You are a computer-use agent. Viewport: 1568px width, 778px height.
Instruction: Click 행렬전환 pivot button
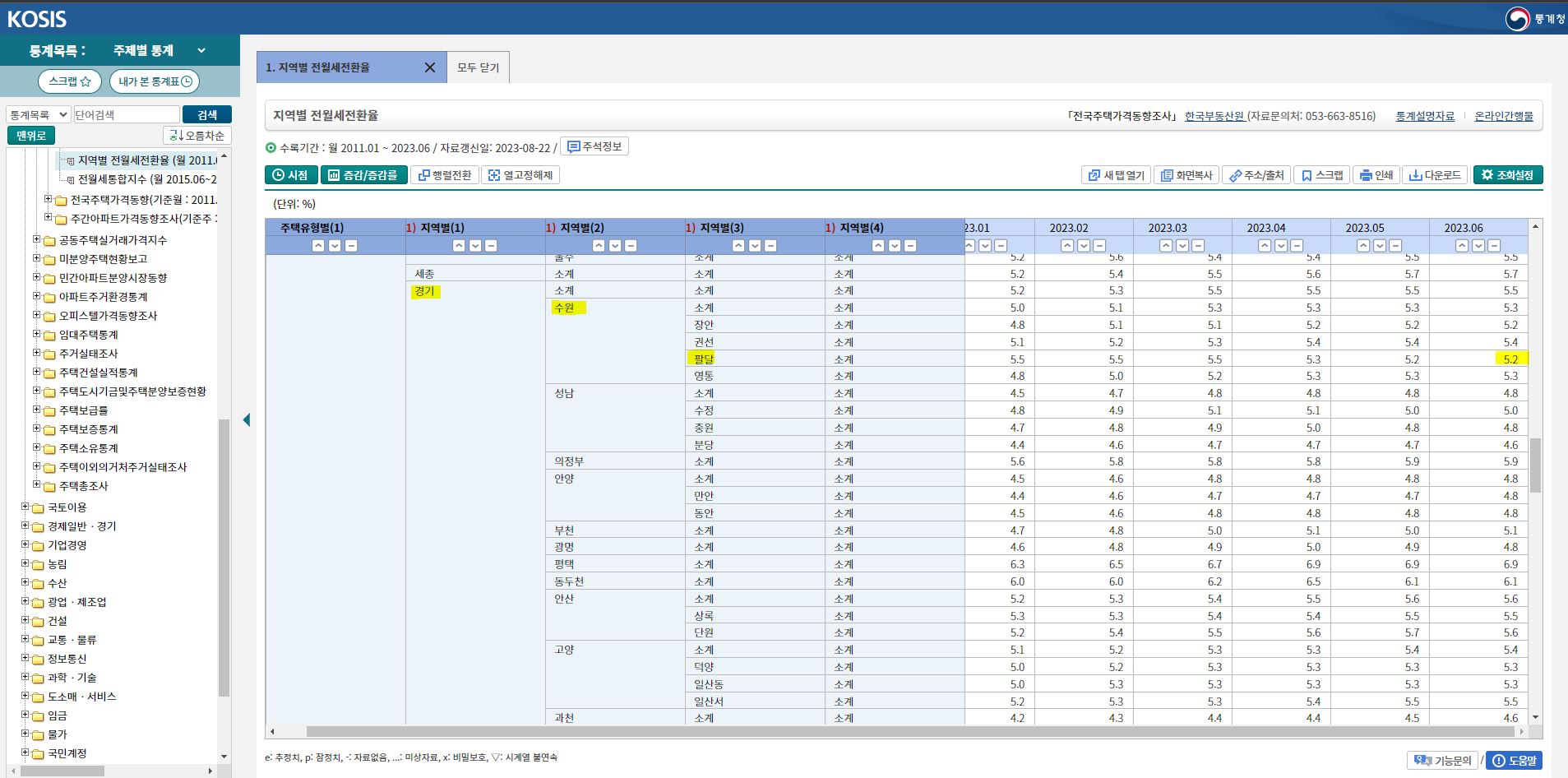(445, 174)
